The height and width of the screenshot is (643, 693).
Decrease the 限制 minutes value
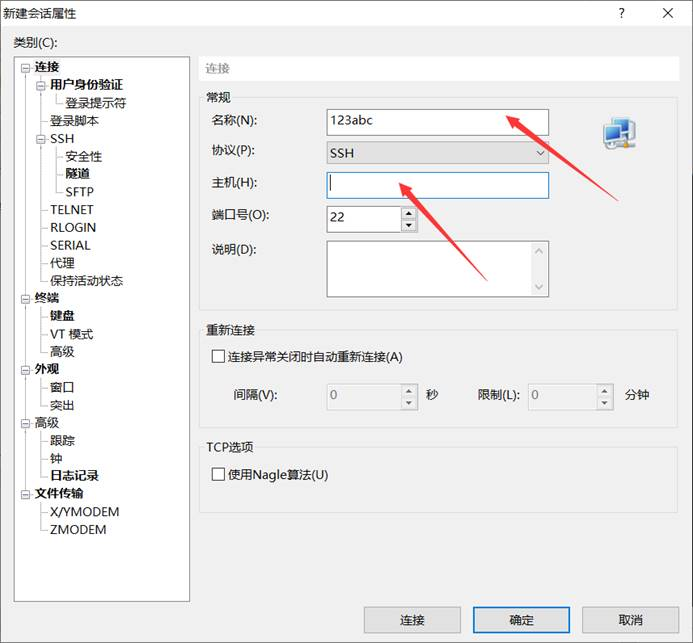[x=605, y=403]
